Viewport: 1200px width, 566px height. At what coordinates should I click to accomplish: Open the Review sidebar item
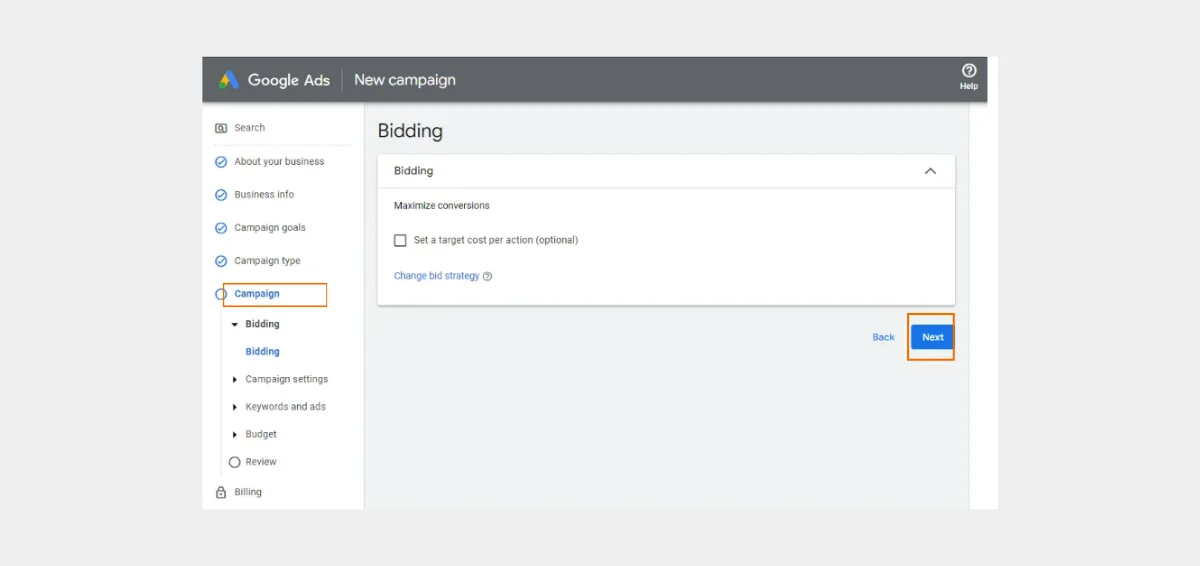tap(261, 462)
